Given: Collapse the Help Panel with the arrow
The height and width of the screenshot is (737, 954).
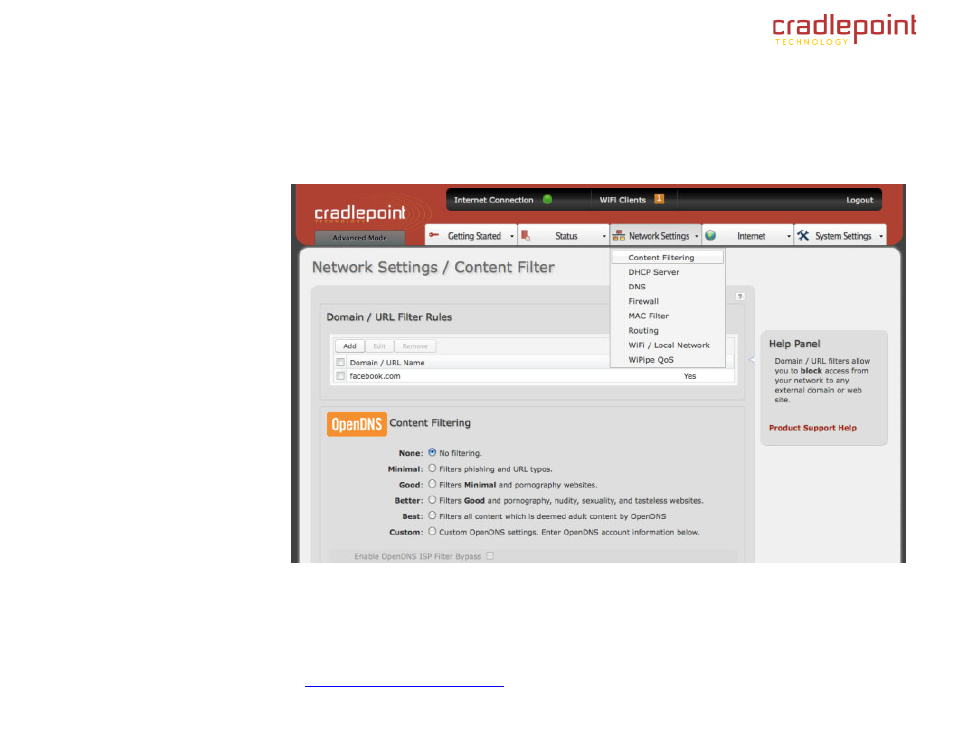Looking at the screenshot, I should tap(751, 360).
